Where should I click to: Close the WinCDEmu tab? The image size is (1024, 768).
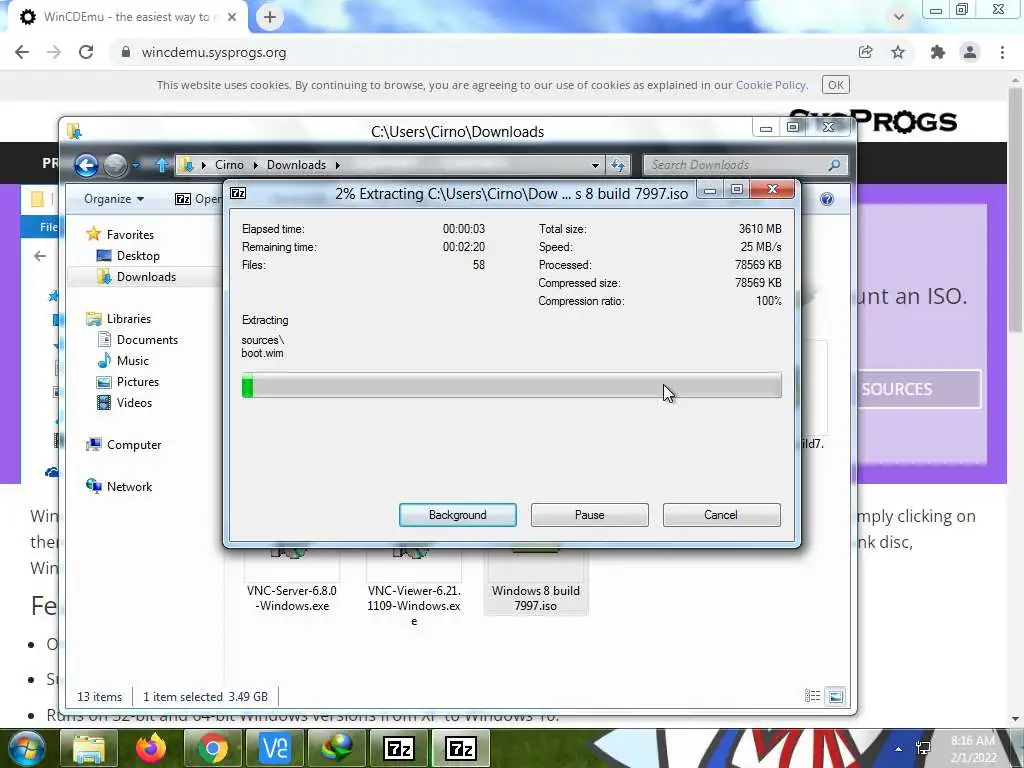[231, 17]
